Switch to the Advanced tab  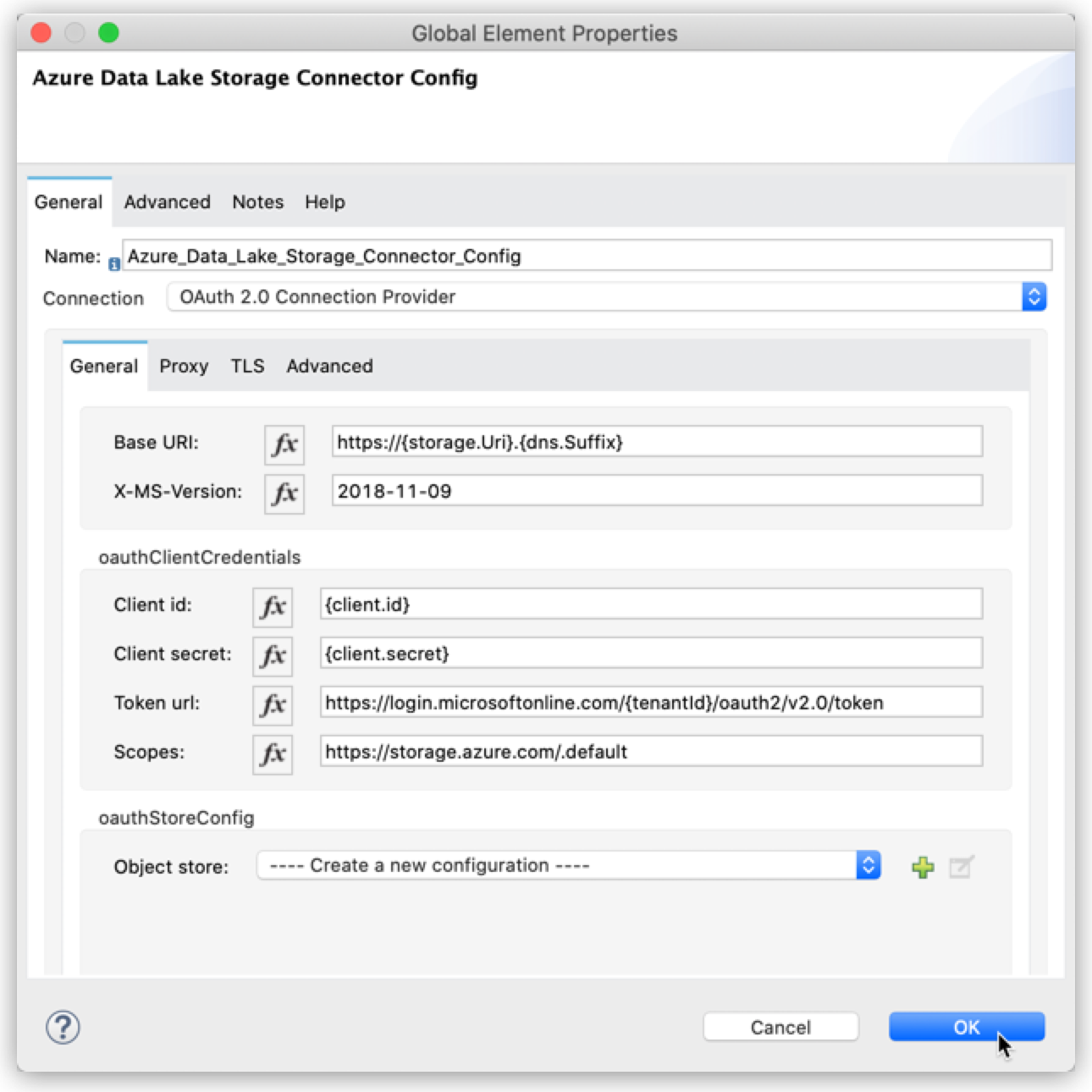[x=167, y=201]
